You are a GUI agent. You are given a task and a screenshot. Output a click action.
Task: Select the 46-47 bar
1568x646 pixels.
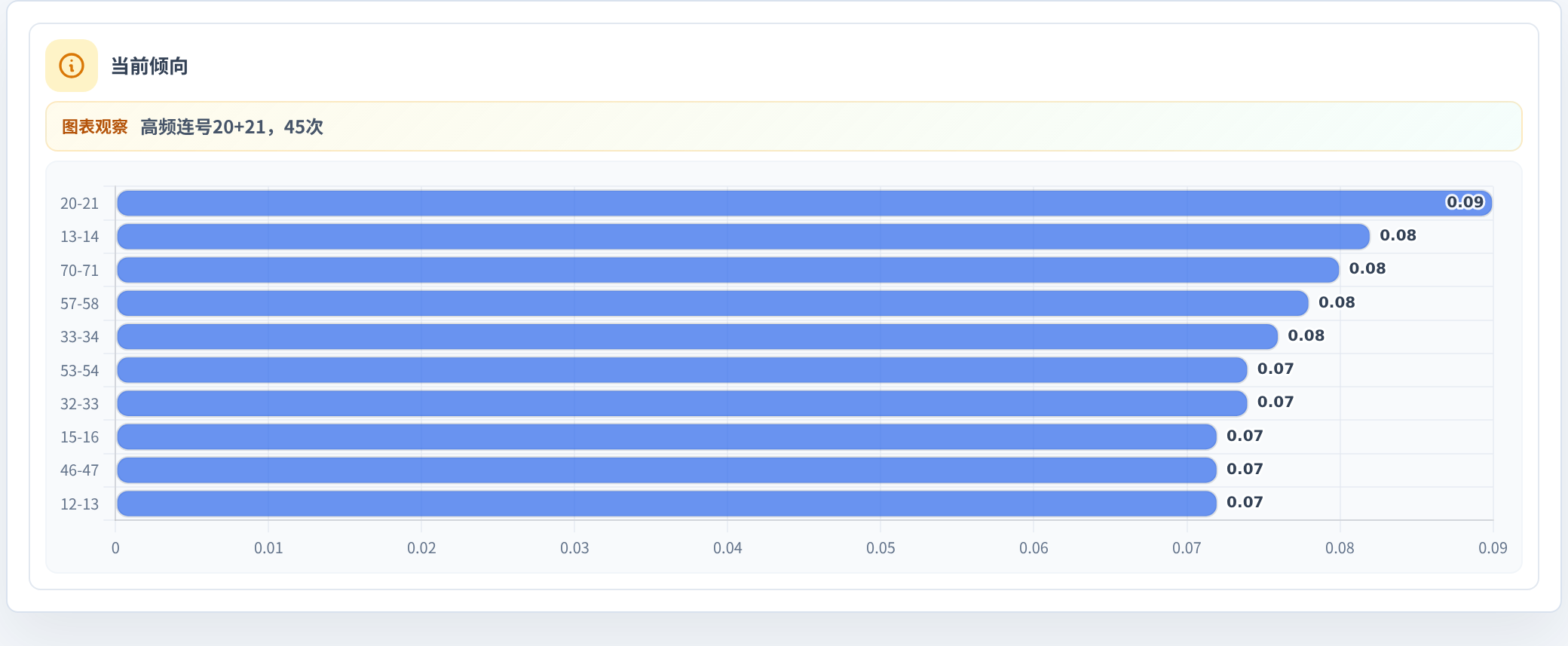(666, 470)
